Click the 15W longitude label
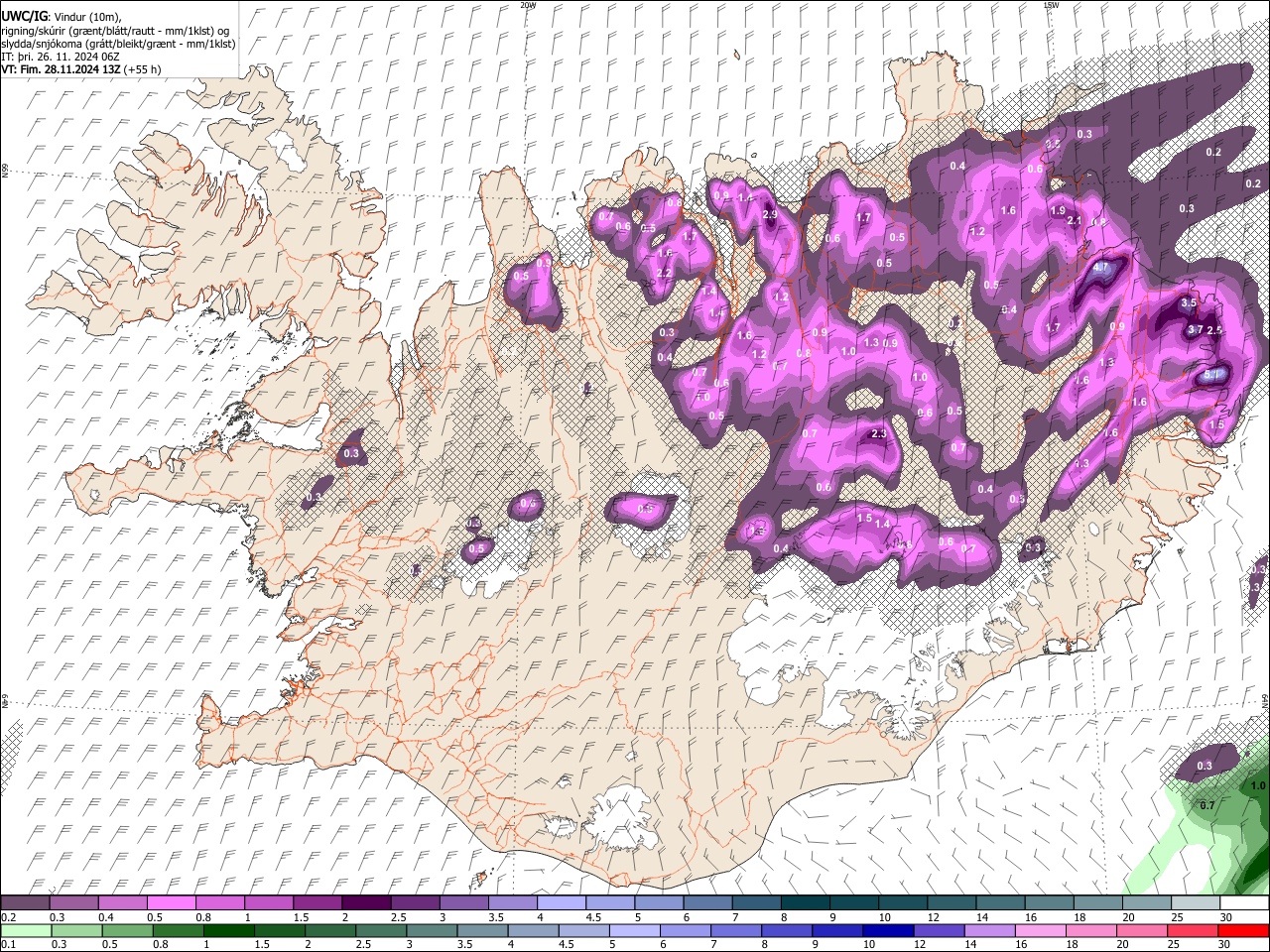The width and height of the screenshot is (1270, 952). (x=1051, y=5)
